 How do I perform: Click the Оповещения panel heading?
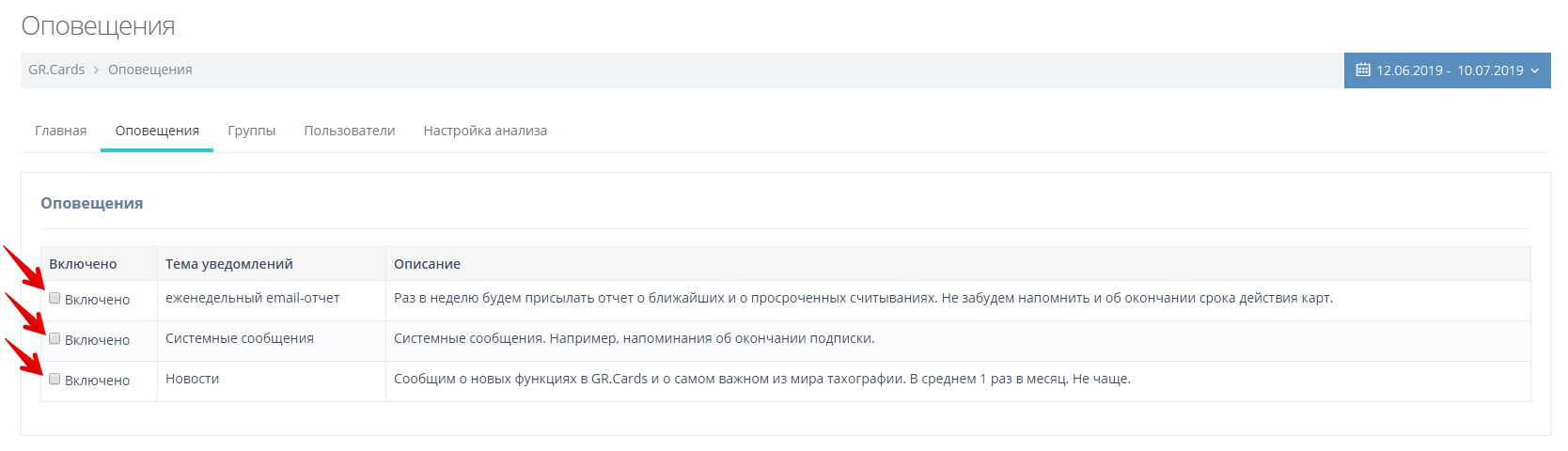click(92, 203)
